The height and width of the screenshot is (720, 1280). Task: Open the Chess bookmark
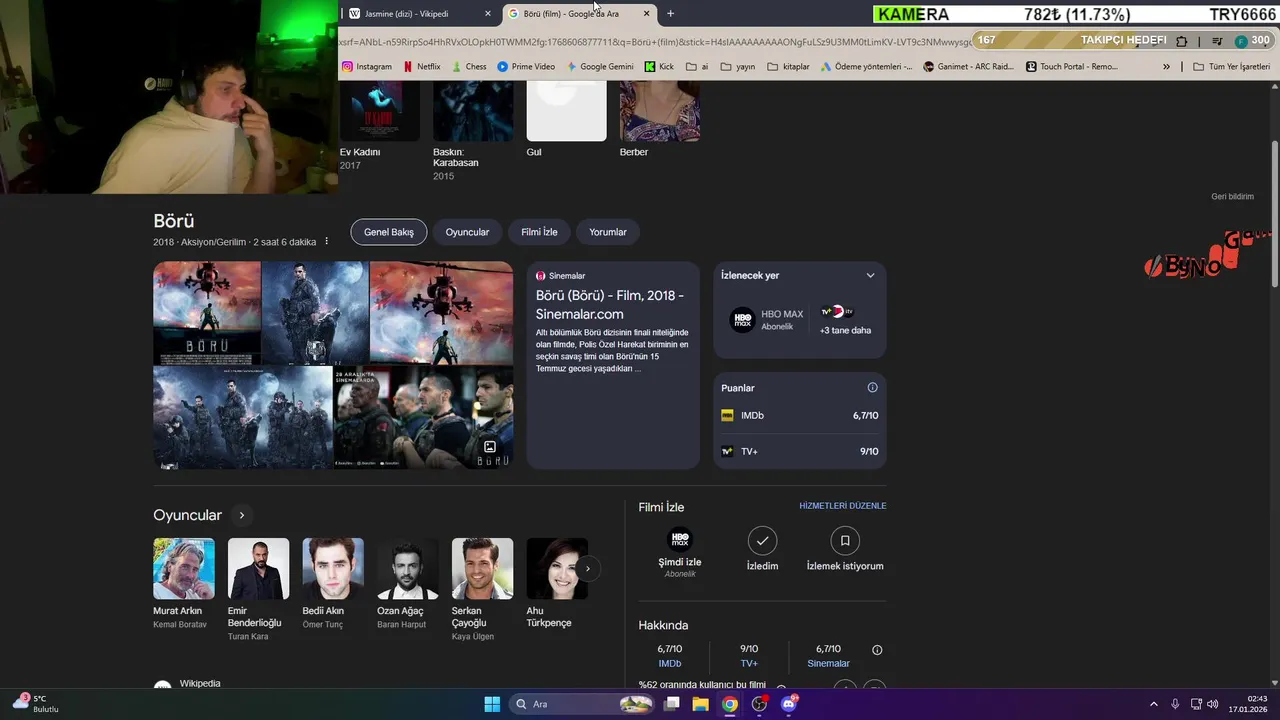[x=469, y=67]
